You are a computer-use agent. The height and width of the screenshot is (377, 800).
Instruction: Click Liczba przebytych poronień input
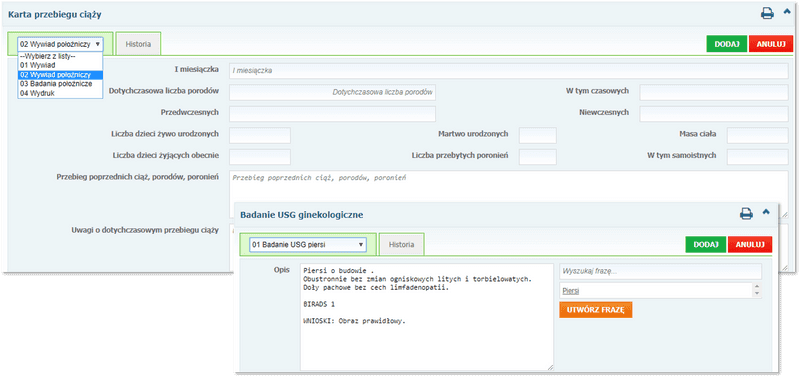pos(537,157)
